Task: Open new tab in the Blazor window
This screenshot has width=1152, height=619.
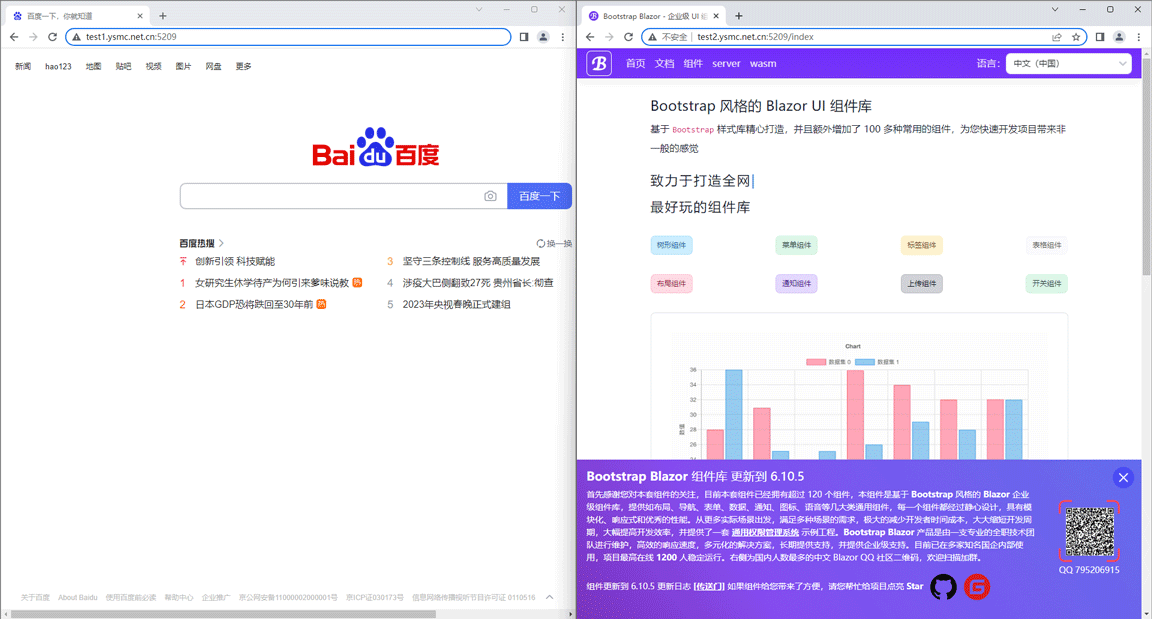Action: [x=739, y=15]
